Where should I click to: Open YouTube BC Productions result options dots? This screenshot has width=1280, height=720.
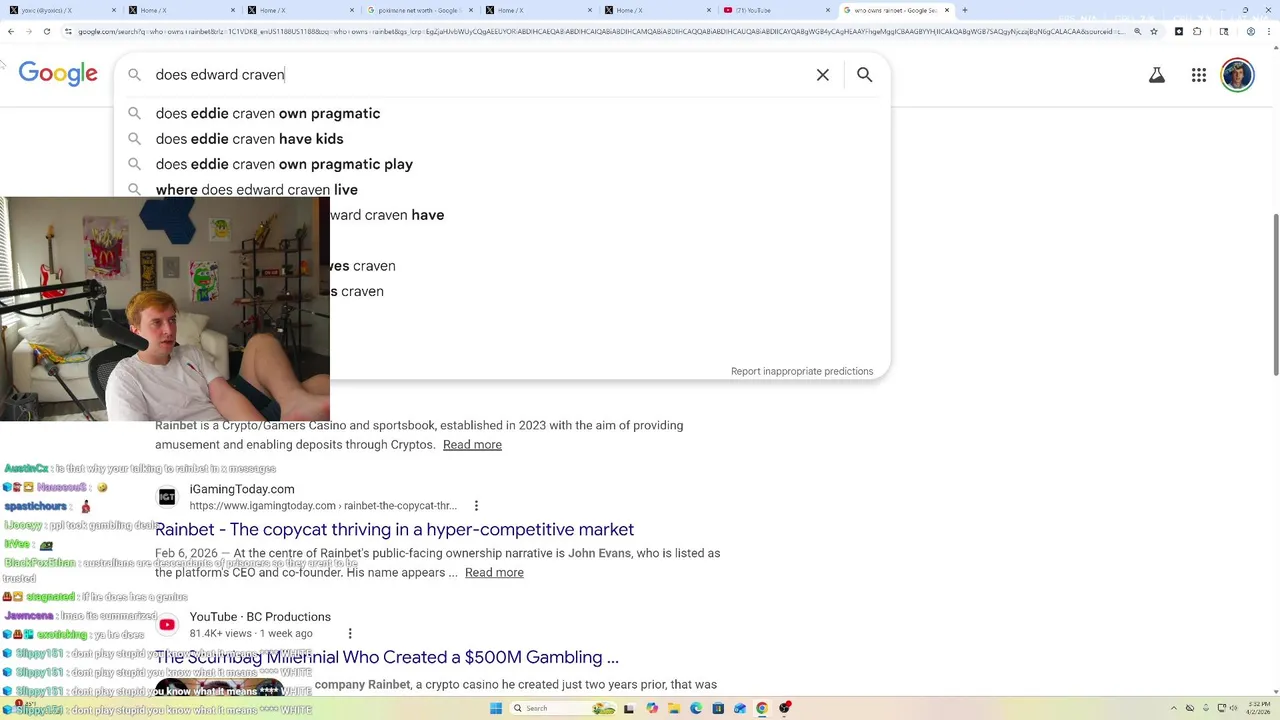pos(350,634)
